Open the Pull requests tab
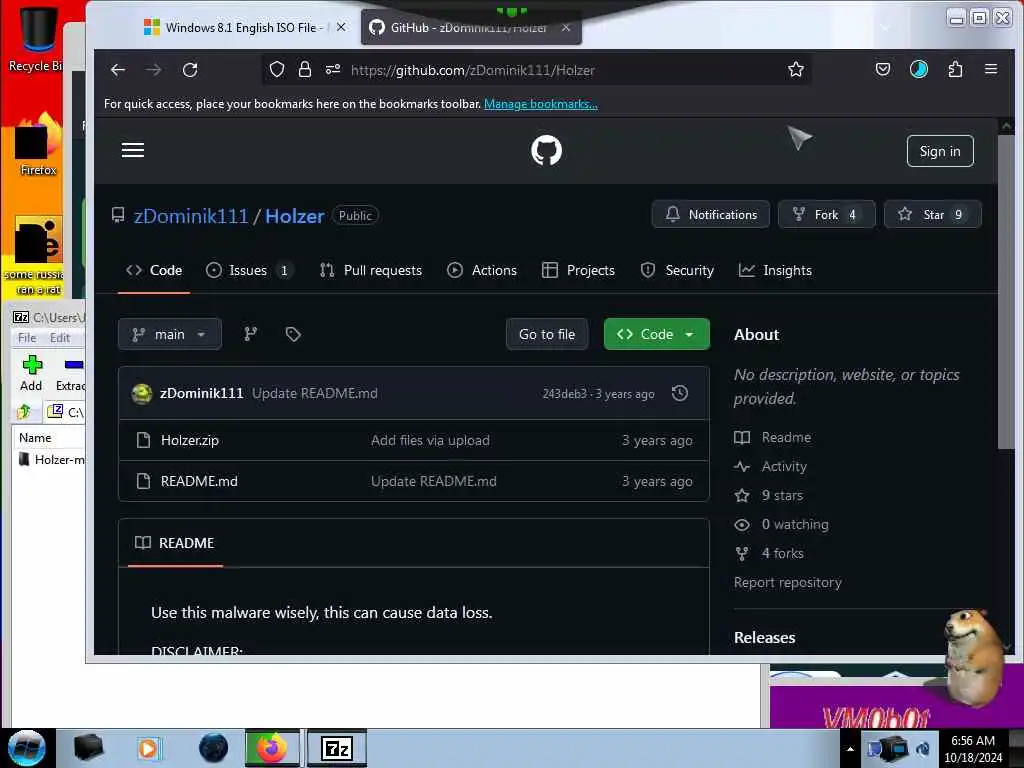Screen dimensions: 1024x768 370,270
